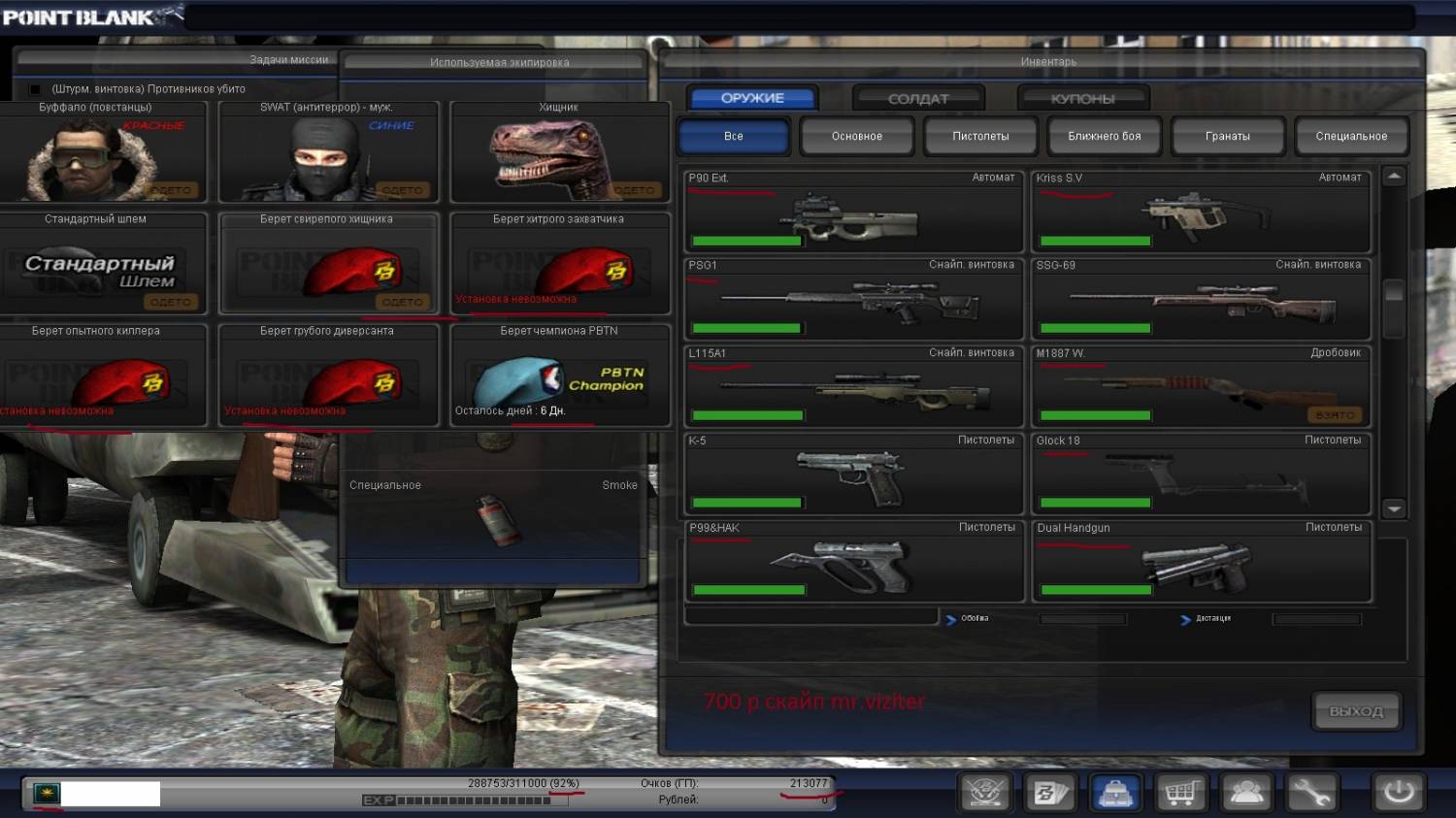Open the friends community icon
Viewport: 1456px width, 818px height.
click(1246, 793)
